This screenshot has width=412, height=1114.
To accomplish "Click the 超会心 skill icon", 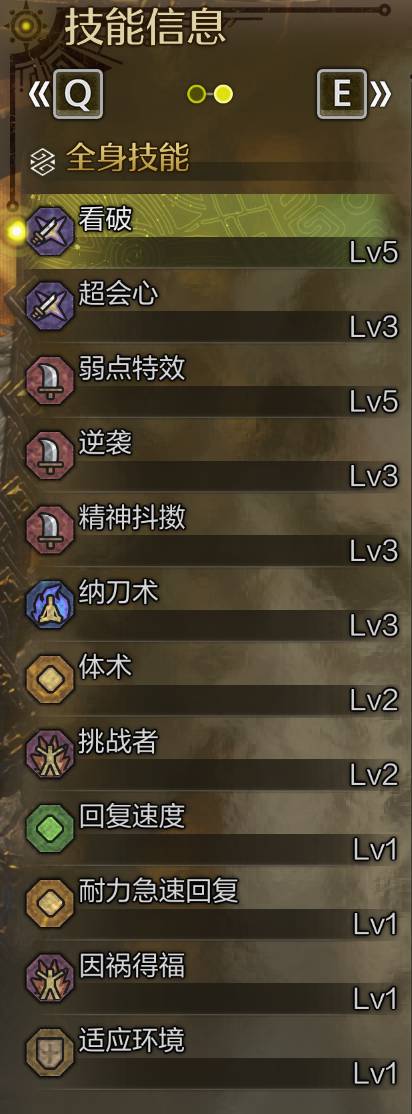I will click(50, 305).
